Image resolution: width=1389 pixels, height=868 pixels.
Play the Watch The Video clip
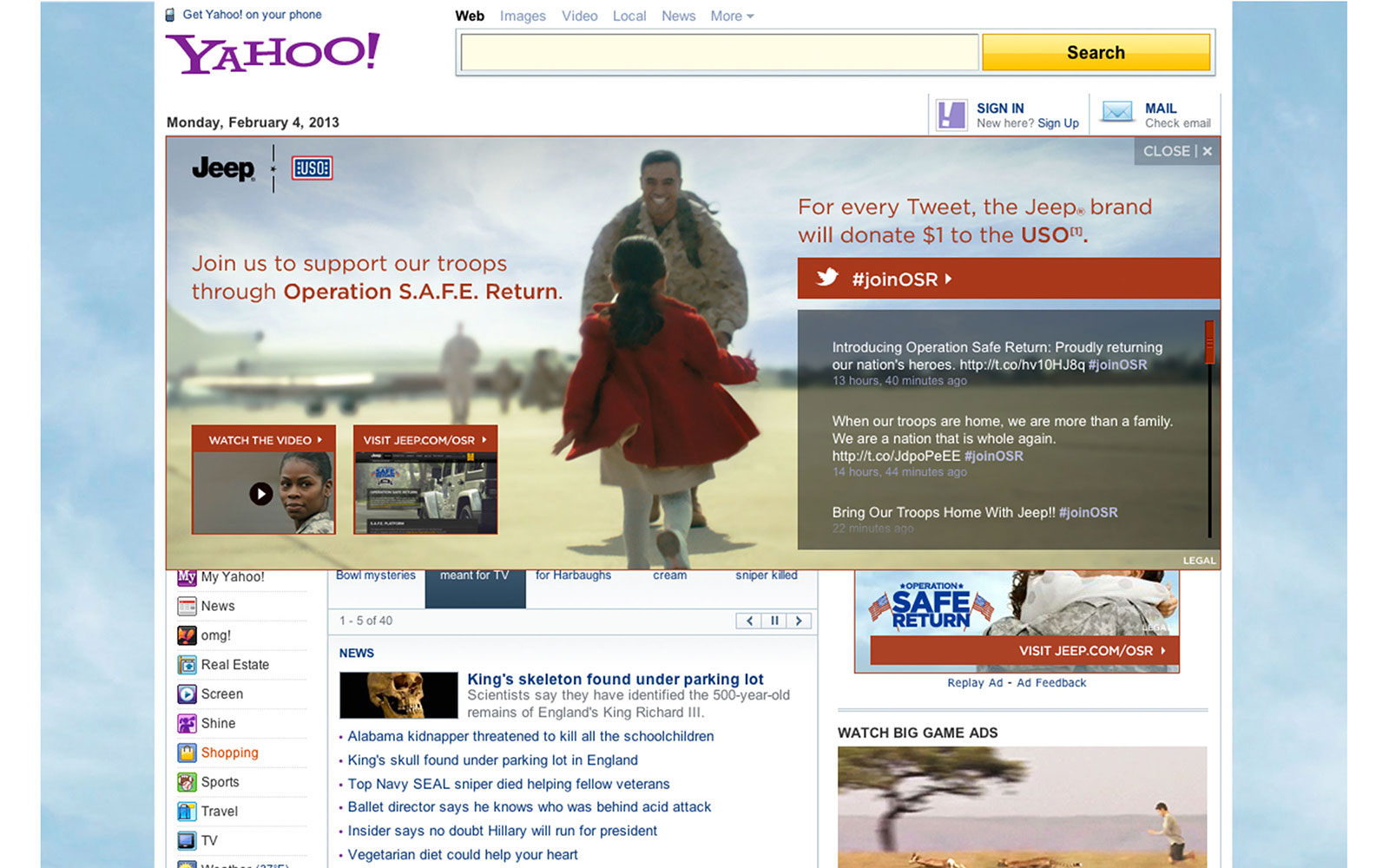pyautogui.click(x=261, y=494)
